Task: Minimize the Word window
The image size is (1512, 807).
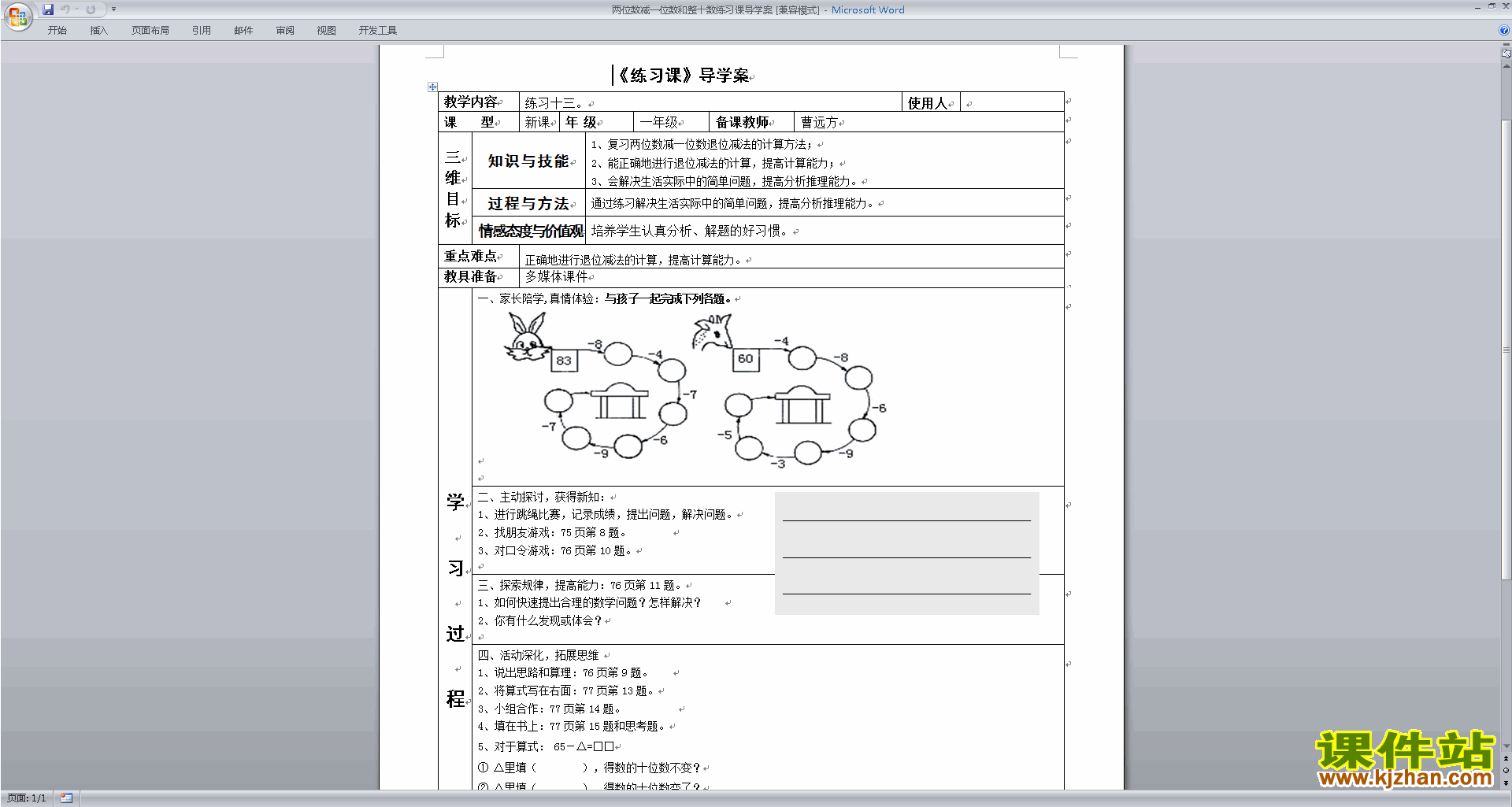Action: (x=1477, y=7)
